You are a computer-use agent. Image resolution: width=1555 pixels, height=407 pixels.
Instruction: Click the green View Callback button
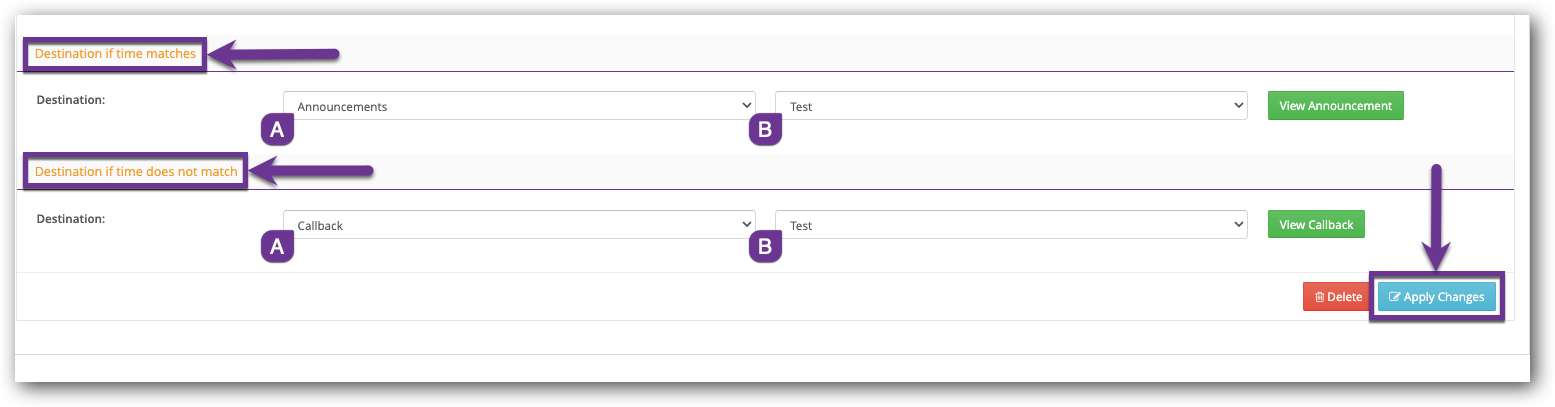coord(1316,224)
